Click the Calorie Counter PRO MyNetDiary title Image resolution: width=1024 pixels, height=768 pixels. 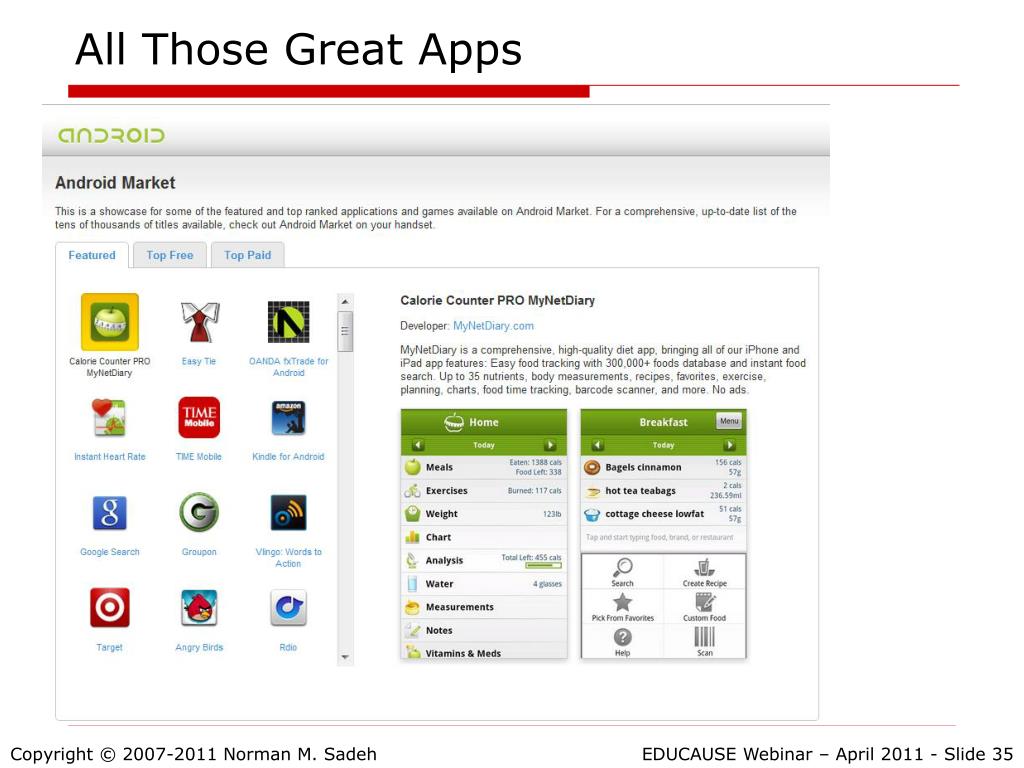tap(498, 300)
